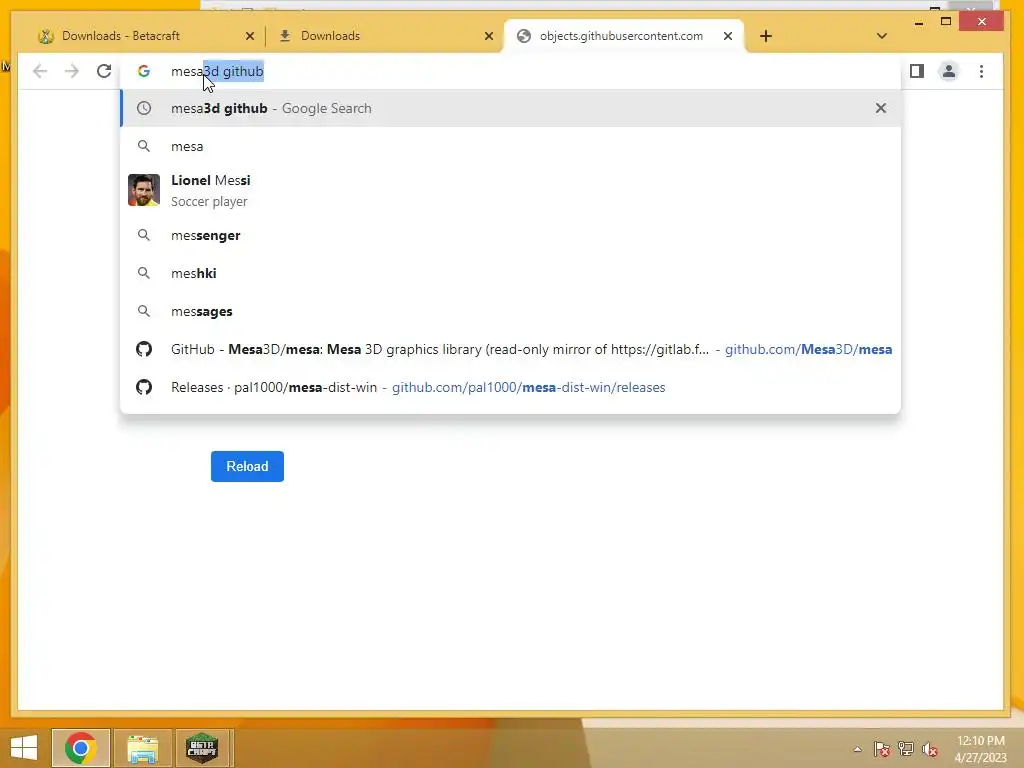Choose the 'mesa' search suggestion
This screenshot has height=768, width=1024.
[x=511, y=146]
